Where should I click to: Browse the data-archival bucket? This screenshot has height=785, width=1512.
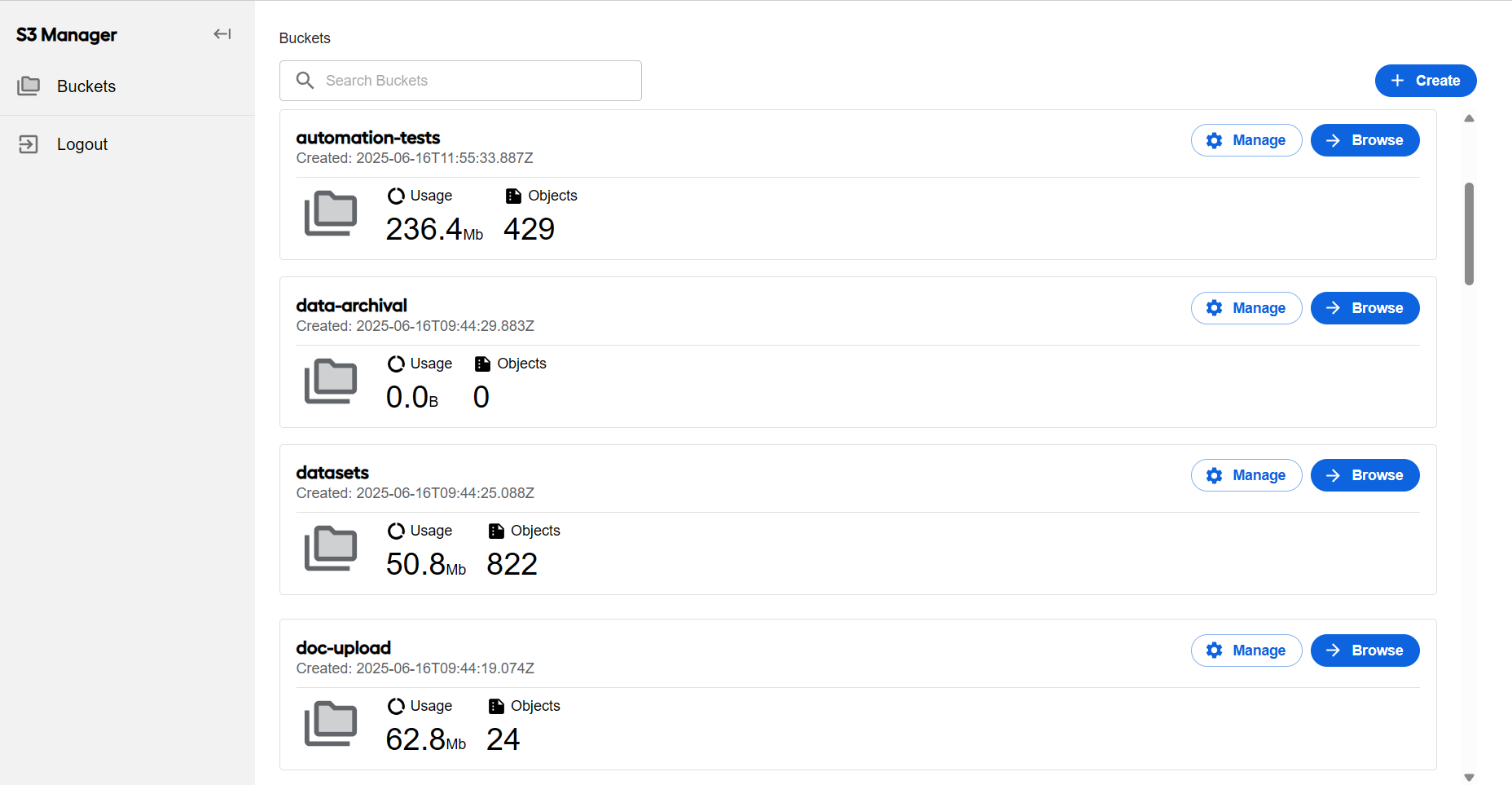click(x=1365, y=308)
